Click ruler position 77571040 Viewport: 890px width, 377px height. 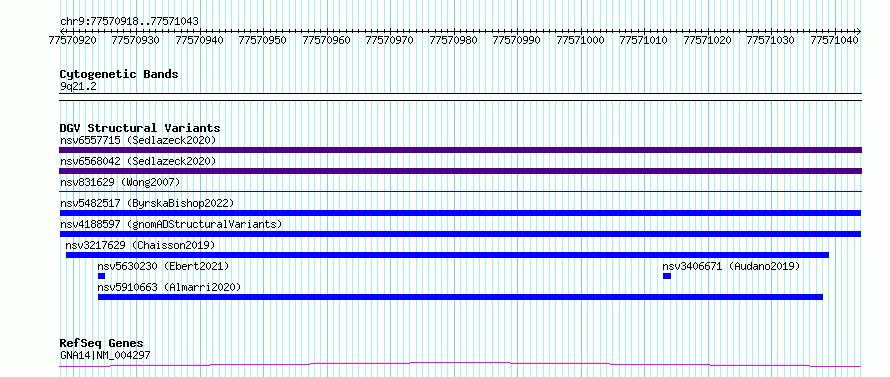834,40
